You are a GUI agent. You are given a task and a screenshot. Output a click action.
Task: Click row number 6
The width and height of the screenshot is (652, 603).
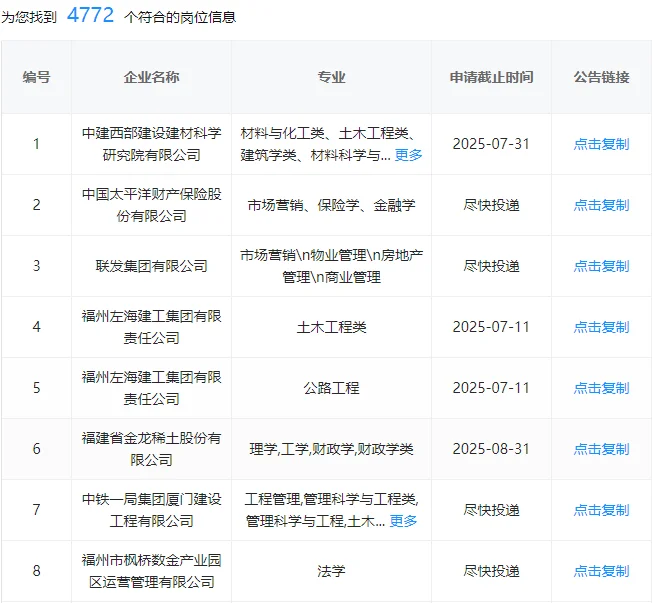point(37,449)
